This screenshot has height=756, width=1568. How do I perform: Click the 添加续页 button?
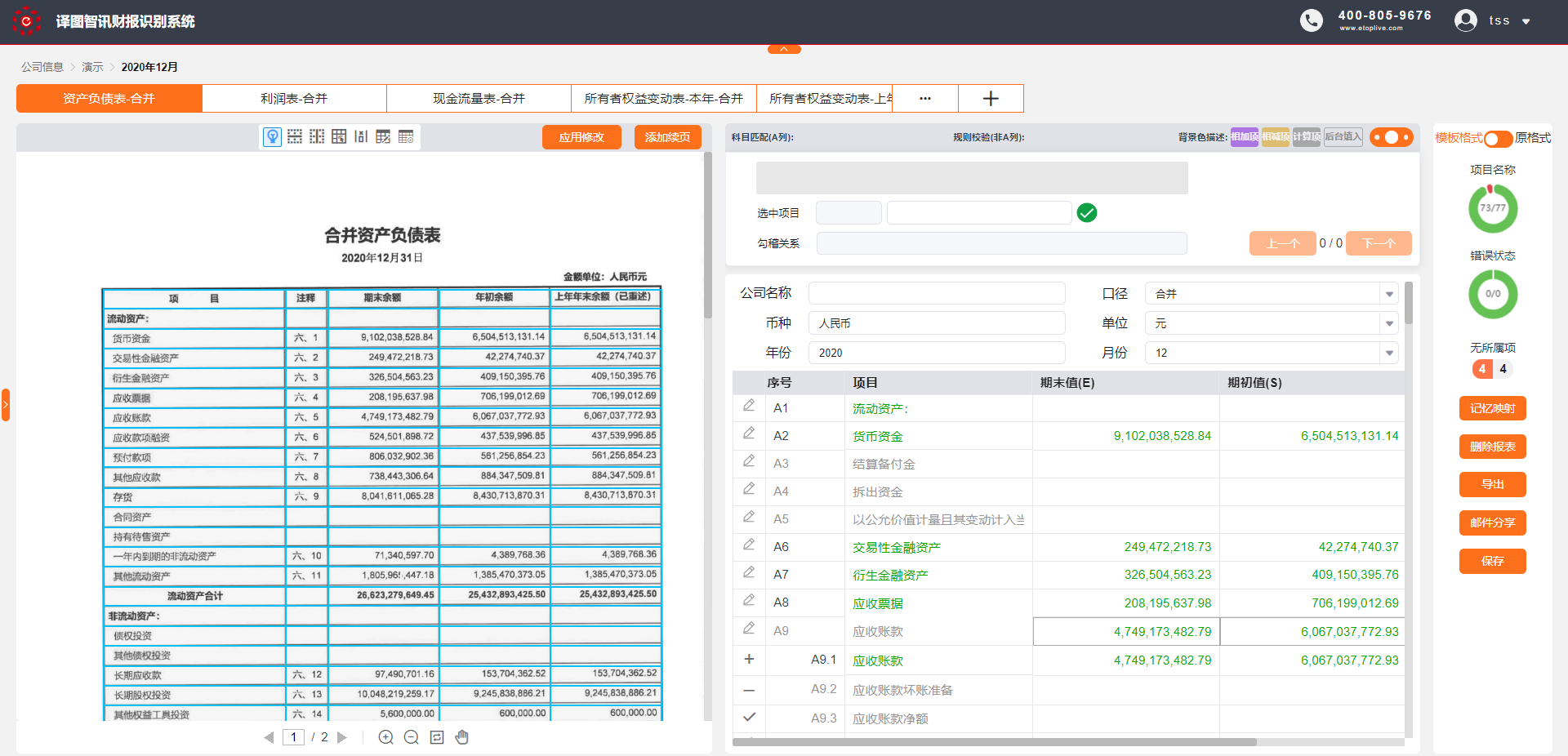coord(668,137)
